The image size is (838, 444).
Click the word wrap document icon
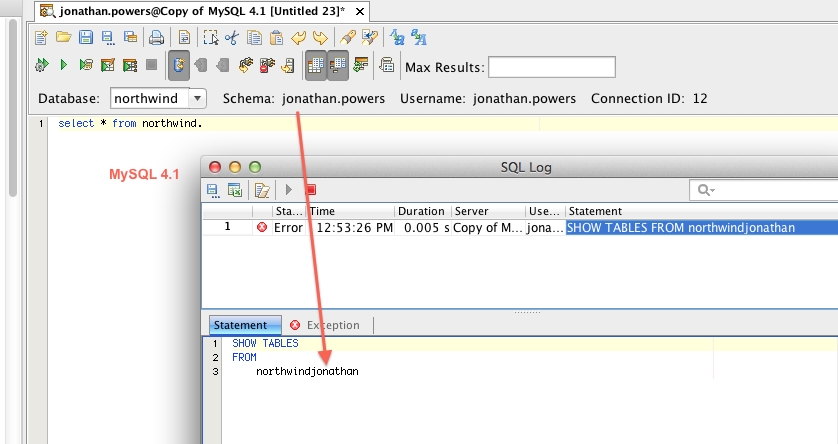pos(184,37)
